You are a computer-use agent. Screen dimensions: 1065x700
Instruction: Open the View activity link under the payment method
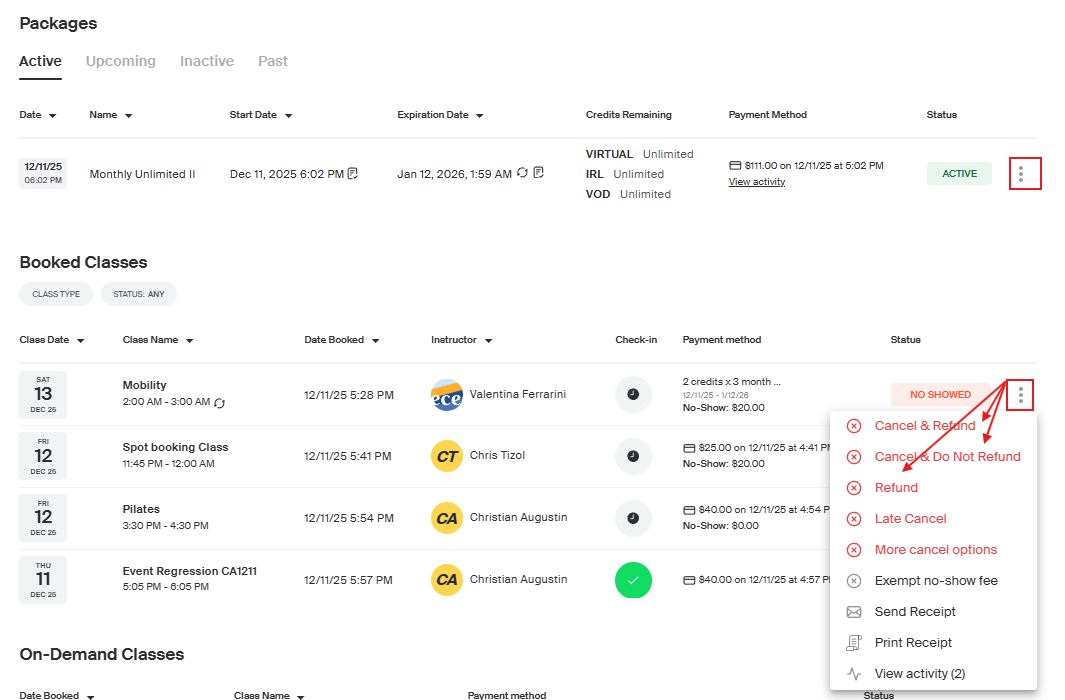[x=757, y=182]
